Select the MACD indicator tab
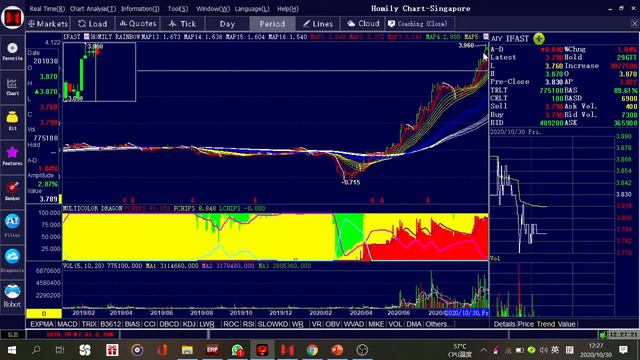Image resolution: width=640 pixels, height=360 pixels. coord(67,324)
